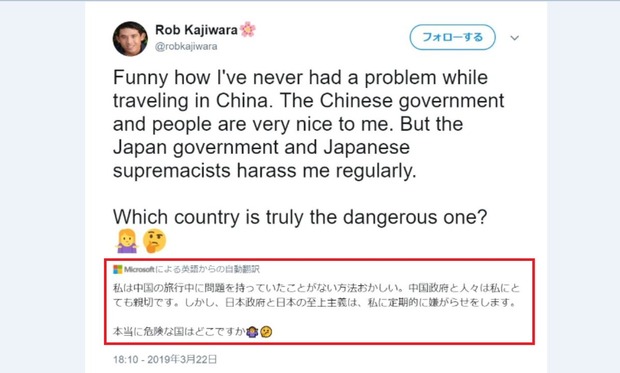The width and height of the screenshot is (620, 373).
Task: Click the "Which country is truly dangerous" line
Action: coord(300,217)
